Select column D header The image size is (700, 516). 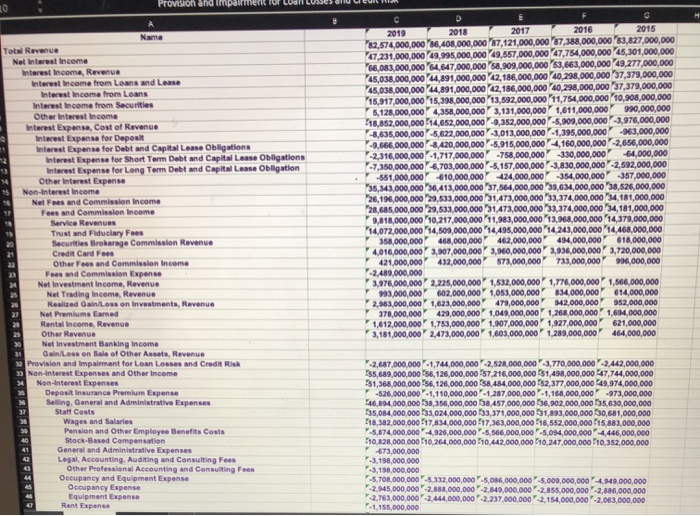[x=458, y=20]
